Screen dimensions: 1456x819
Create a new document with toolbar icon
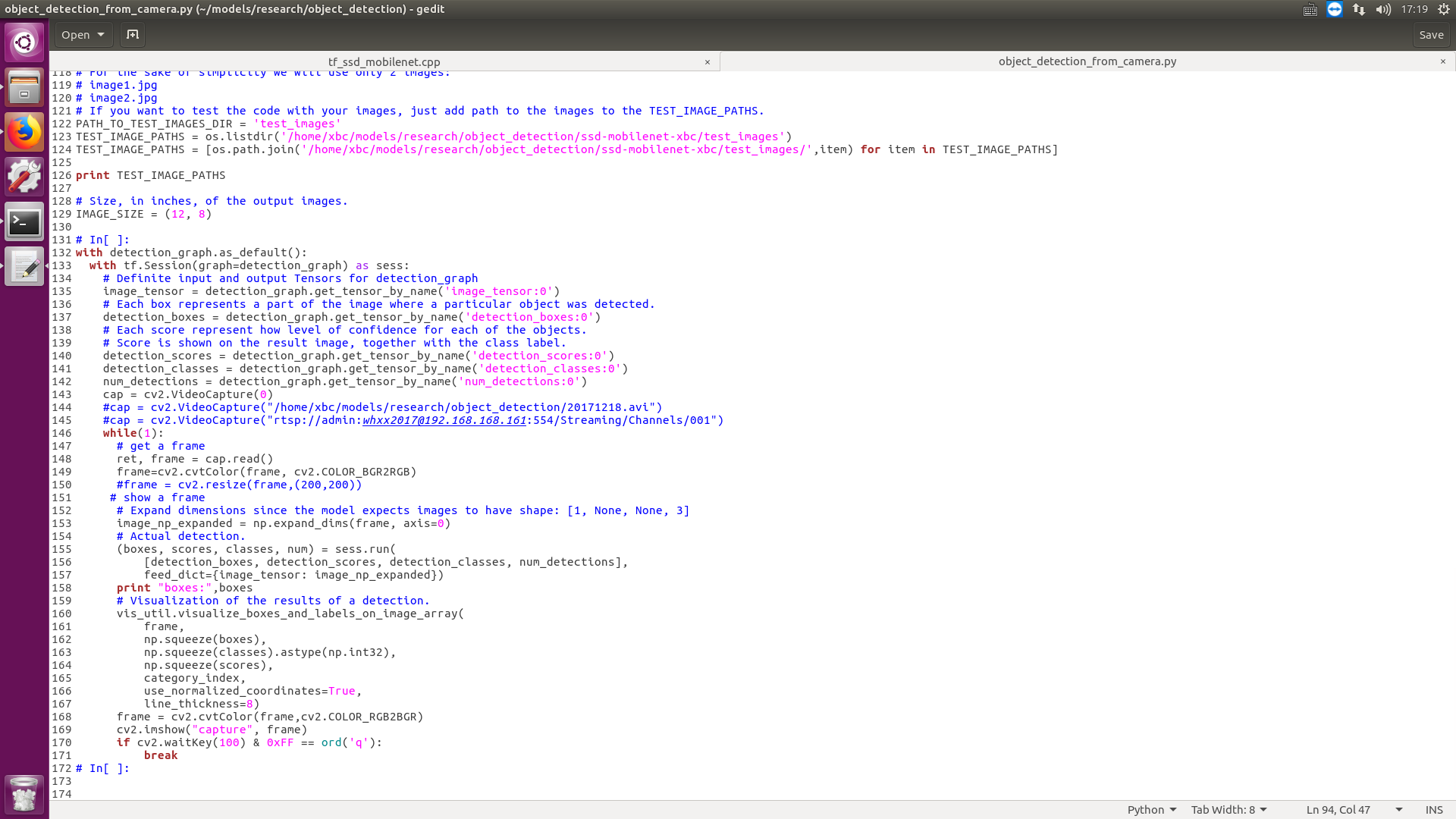point(133,35)
